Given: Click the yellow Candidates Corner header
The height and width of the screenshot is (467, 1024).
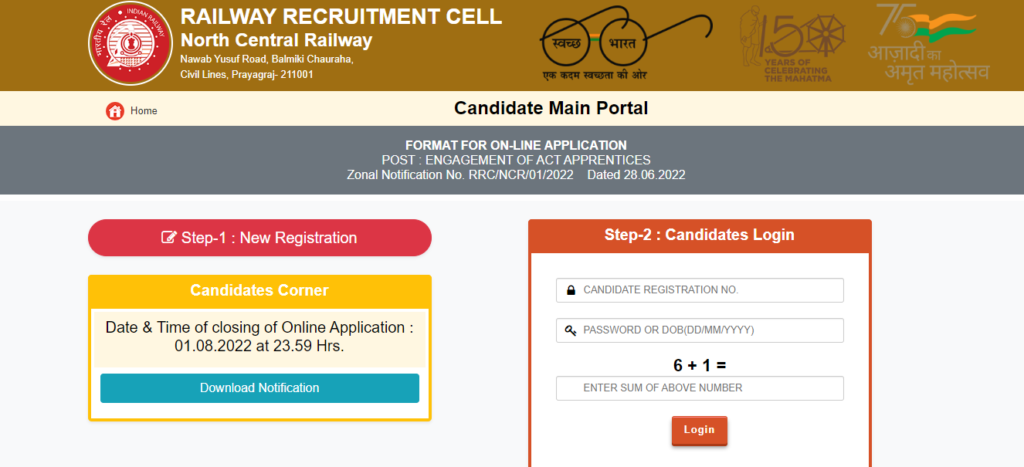Looking at the screenshot, I should click(259, 291).
